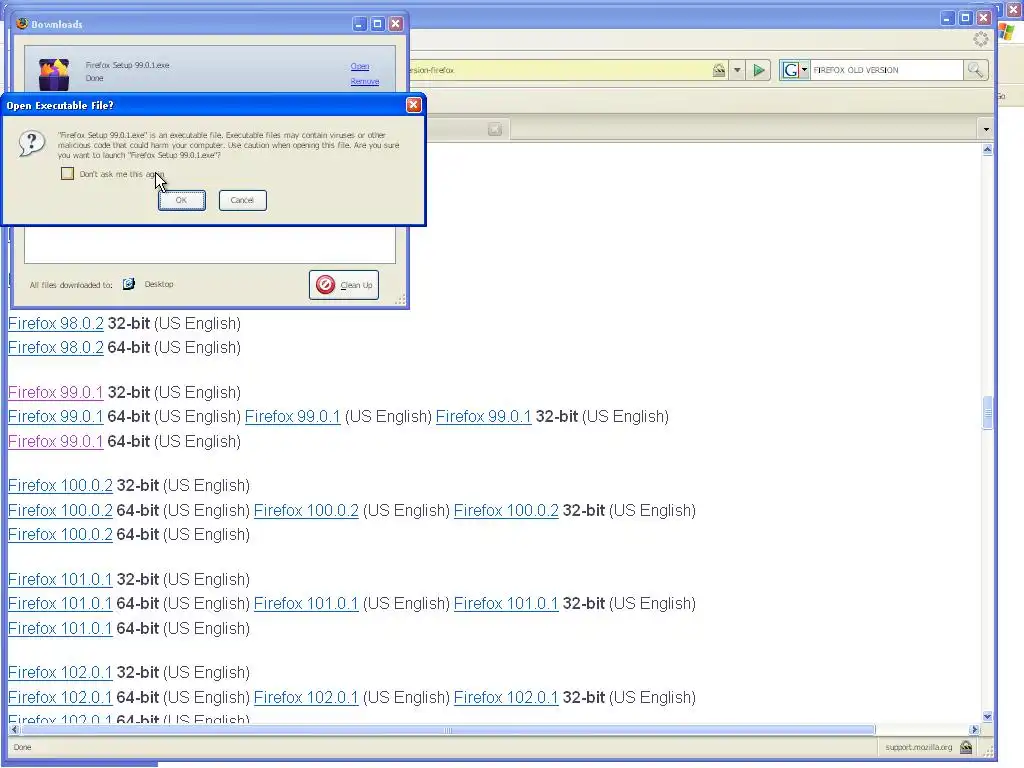Click the Firefox Setup 99.0.1.exe file name
Image resolution: width=1024 pixels, height=768 pixels.
pyautogui.click(x=127, y=65)
